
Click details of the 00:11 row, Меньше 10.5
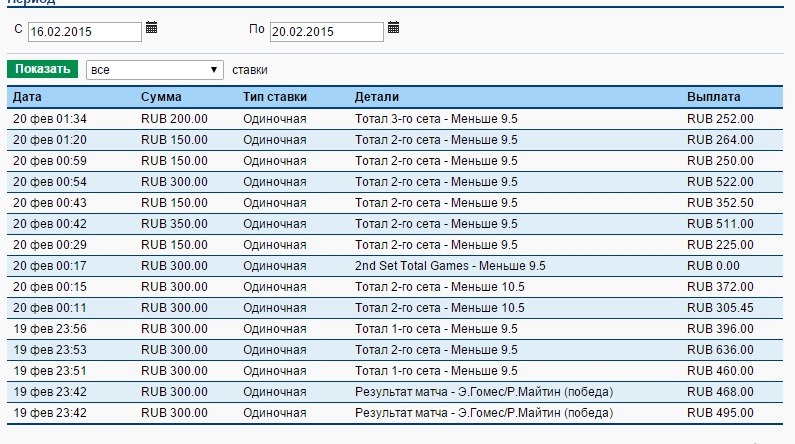coord(440,308)
